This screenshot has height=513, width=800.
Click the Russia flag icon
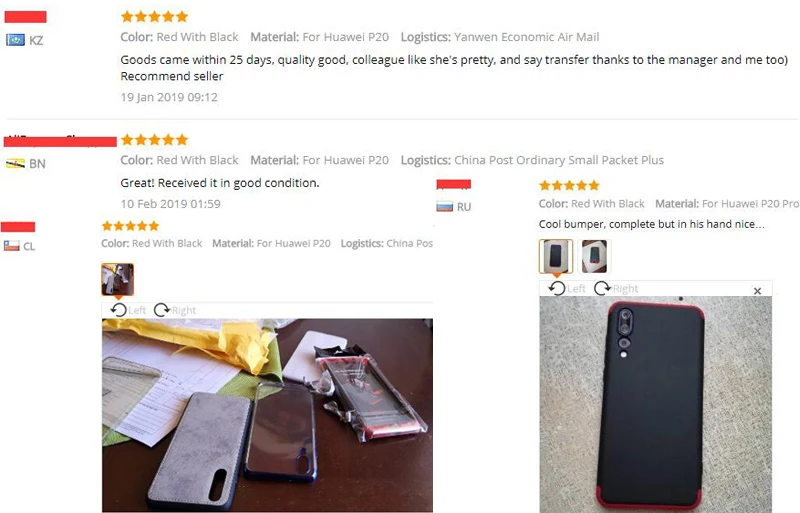[444, 207]
